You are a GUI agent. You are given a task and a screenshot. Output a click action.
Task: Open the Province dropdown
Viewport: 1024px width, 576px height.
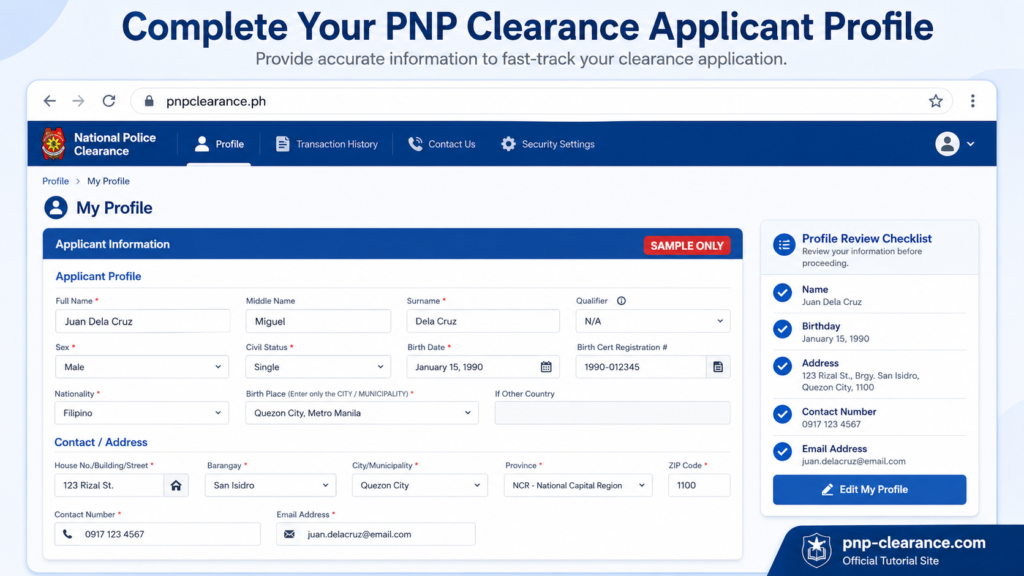(578, 485)
